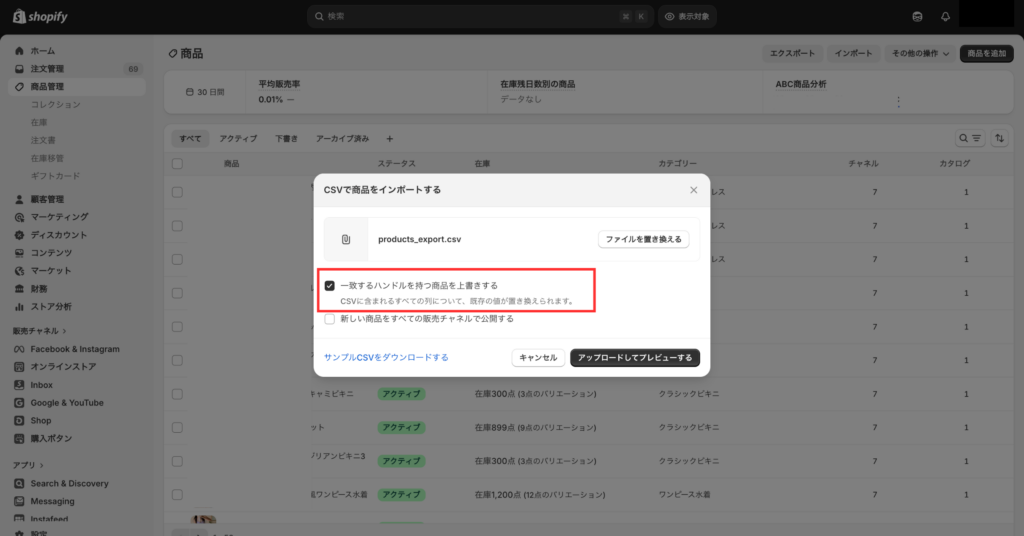Open 在庫 under 商品管理
This screenshot has height=536, width=1024.
pyautogui.click(x=39, y=122)
